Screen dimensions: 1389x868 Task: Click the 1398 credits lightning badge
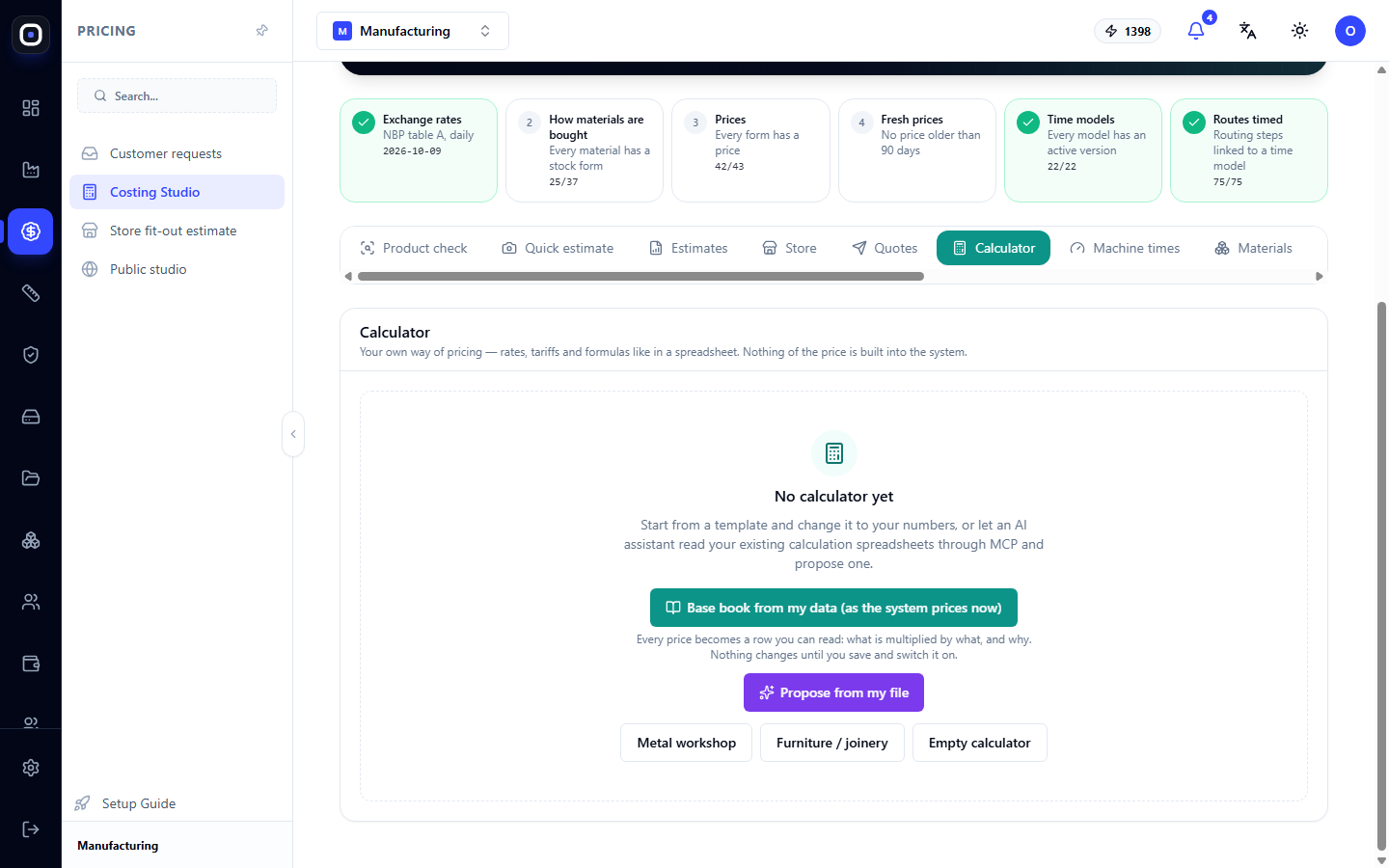coord(1128,31)
